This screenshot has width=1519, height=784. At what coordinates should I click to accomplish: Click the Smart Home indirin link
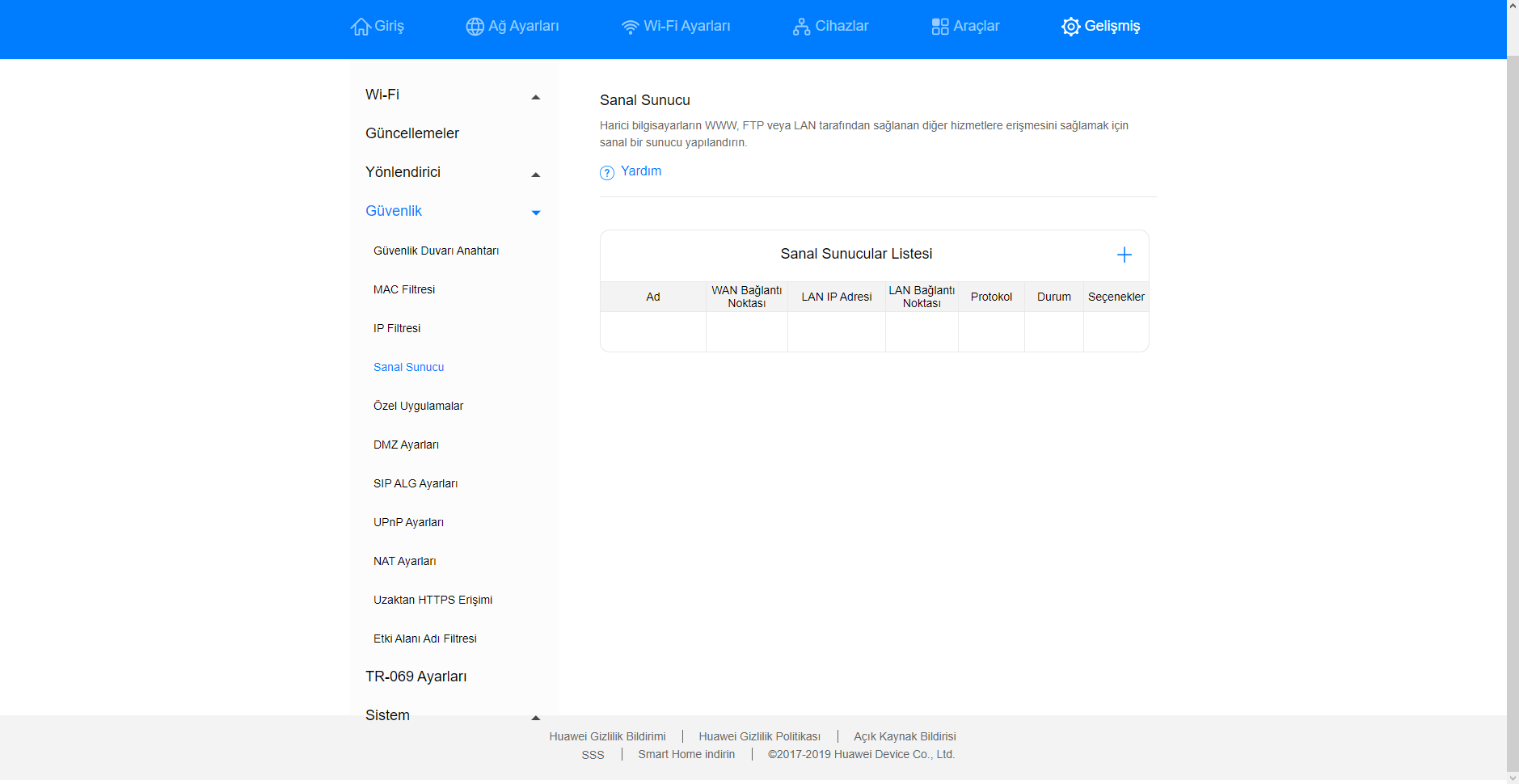[686, 754]
